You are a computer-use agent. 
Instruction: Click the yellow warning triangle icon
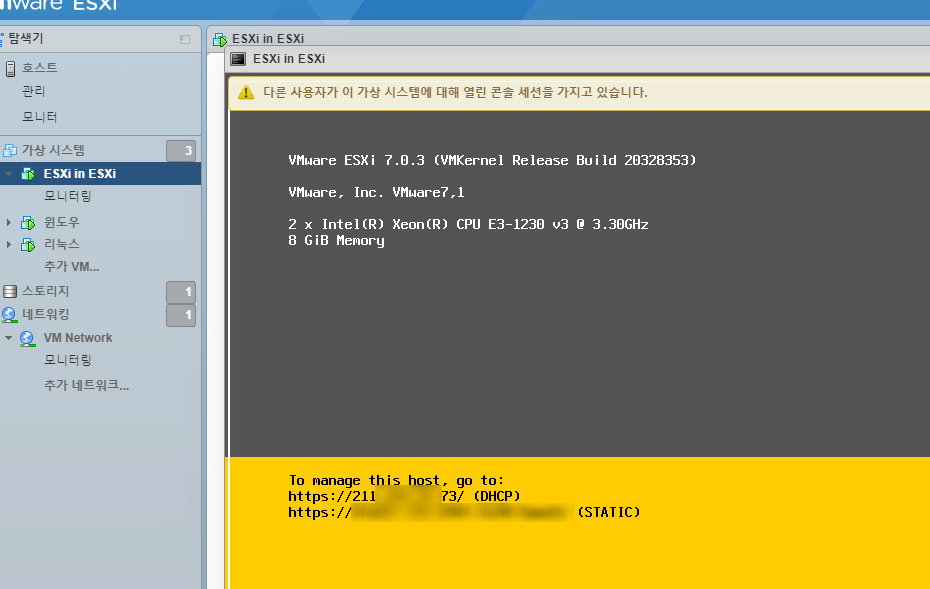click(246, 93)
